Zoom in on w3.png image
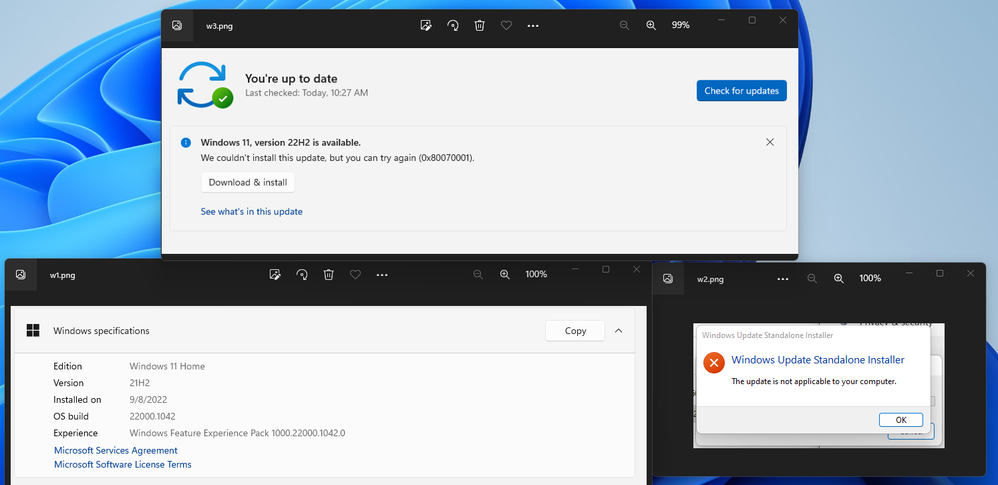The image size is (998, 485). tap(651, 25)
